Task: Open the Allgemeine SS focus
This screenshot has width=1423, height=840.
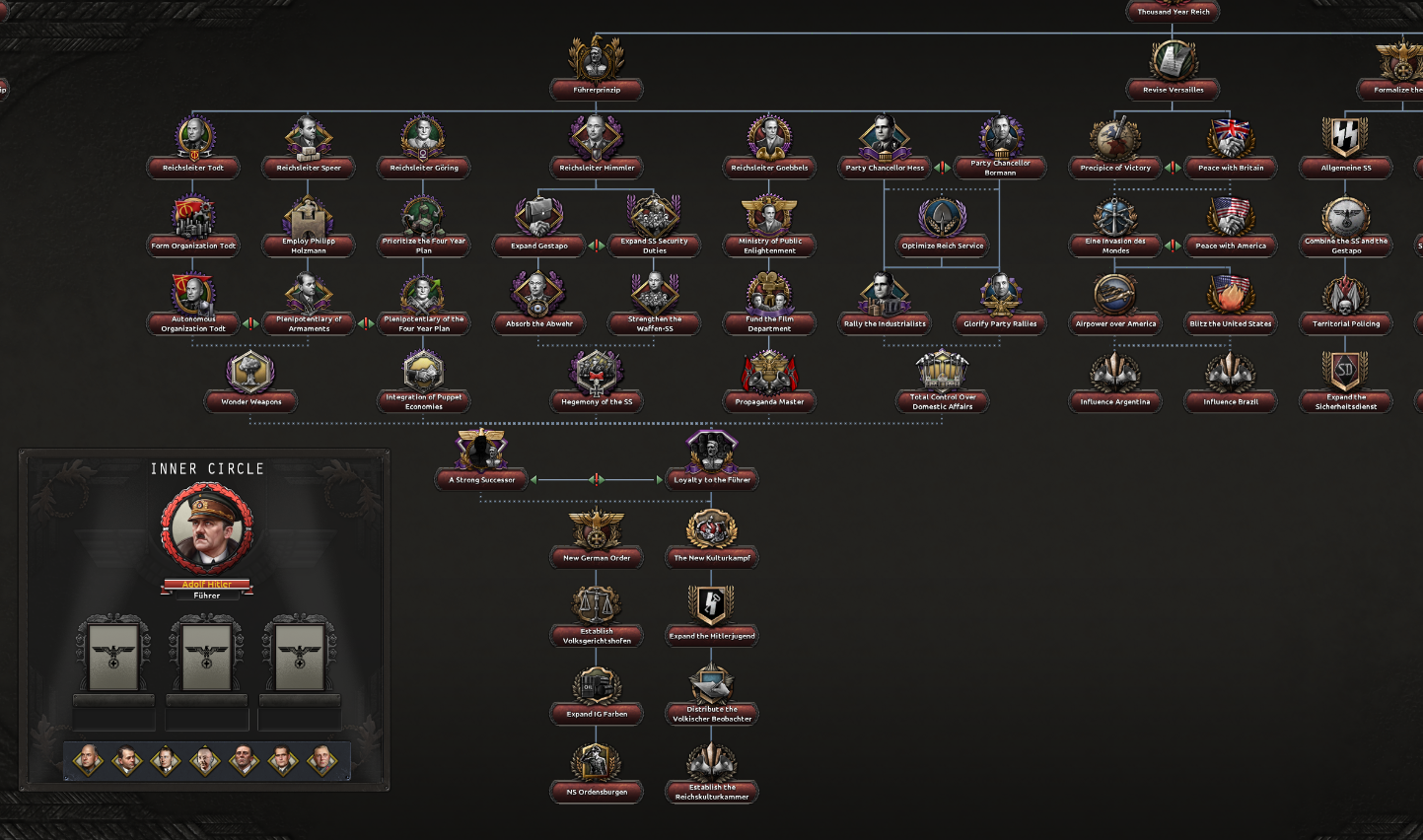Action: pyautogui.click(x=1346, y=147)
